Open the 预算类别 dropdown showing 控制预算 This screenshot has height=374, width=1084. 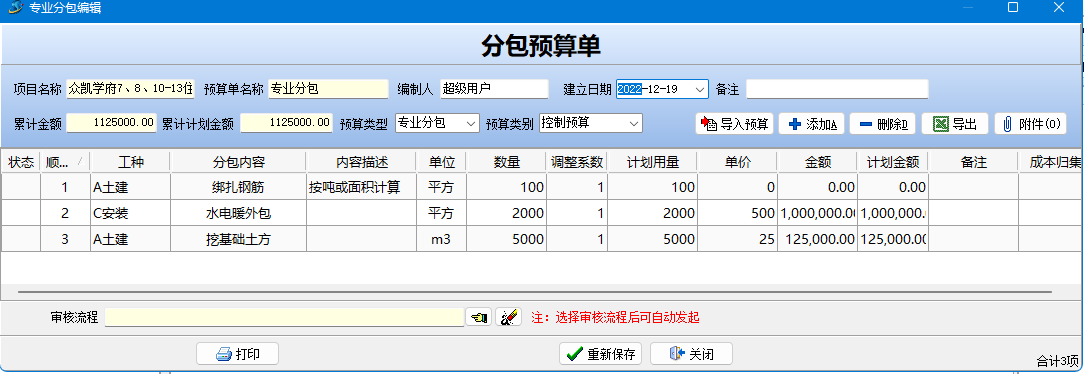pyautogui.click(x=634, y=123)
